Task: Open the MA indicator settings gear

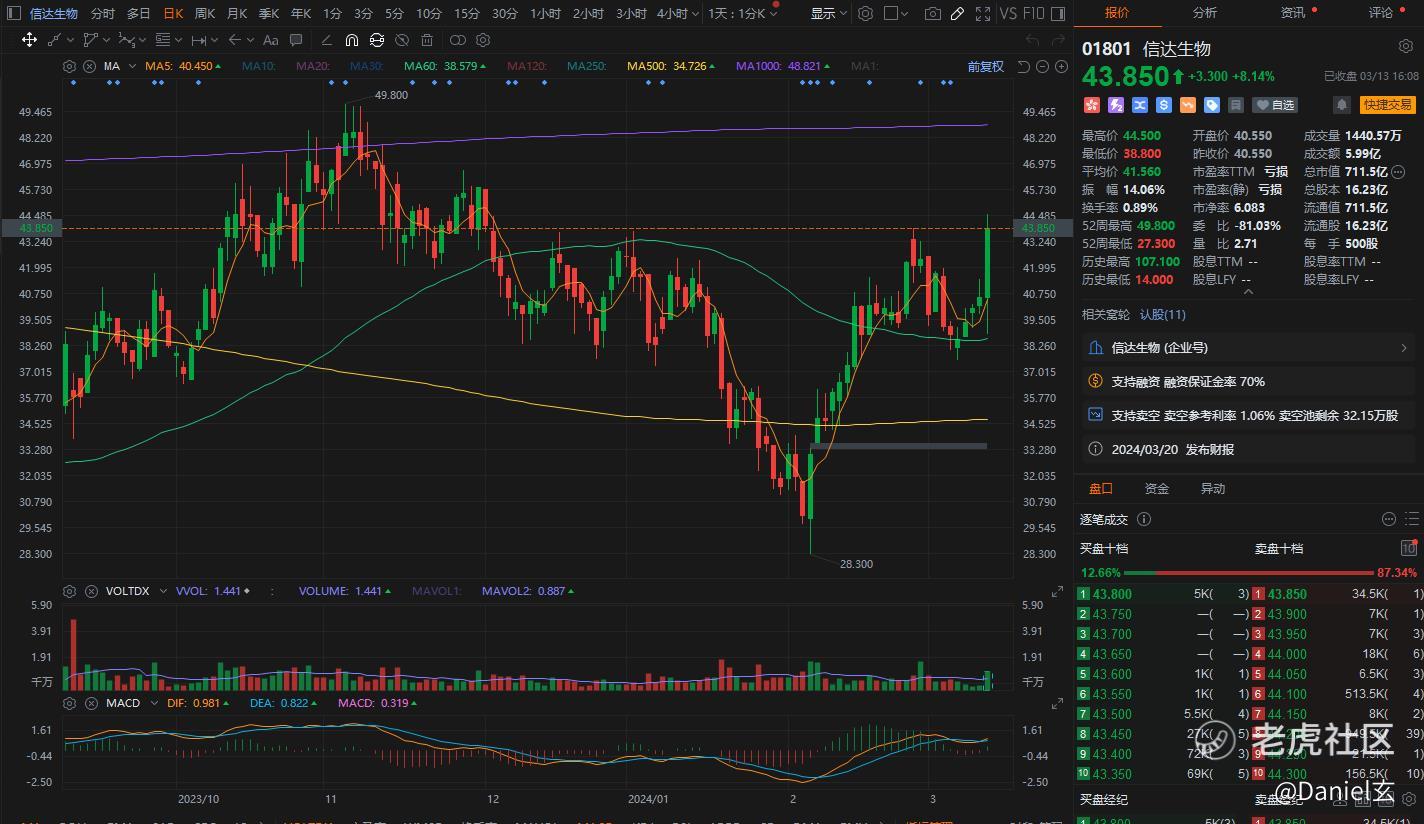Action: [x=69, y=66]
